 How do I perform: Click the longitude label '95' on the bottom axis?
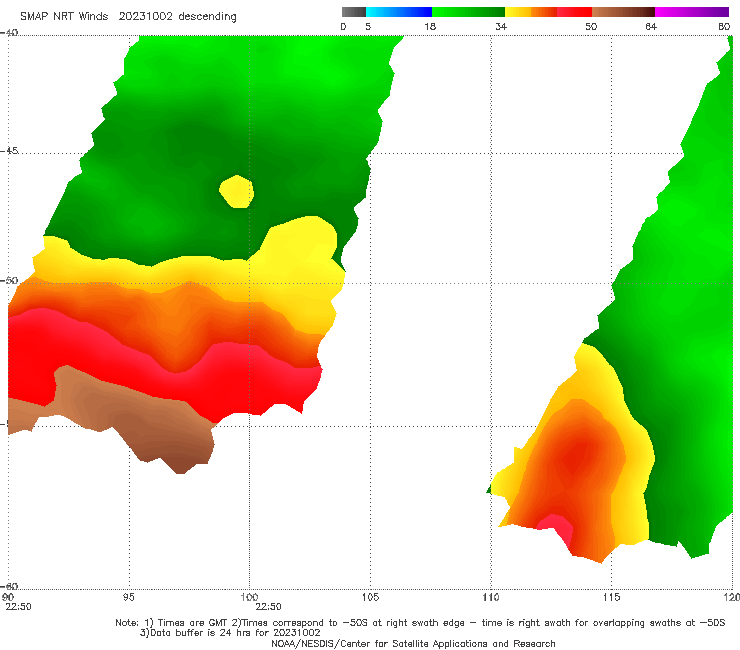click(128, 597)
